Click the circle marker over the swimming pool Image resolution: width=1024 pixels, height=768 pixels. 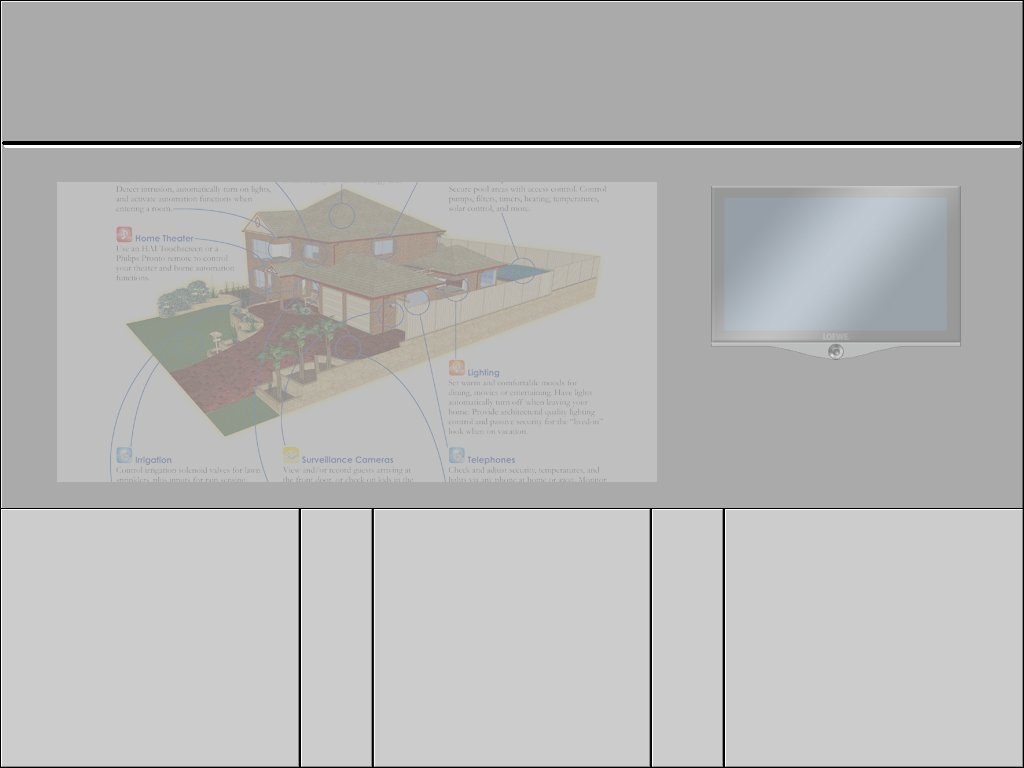click(522, 269)
